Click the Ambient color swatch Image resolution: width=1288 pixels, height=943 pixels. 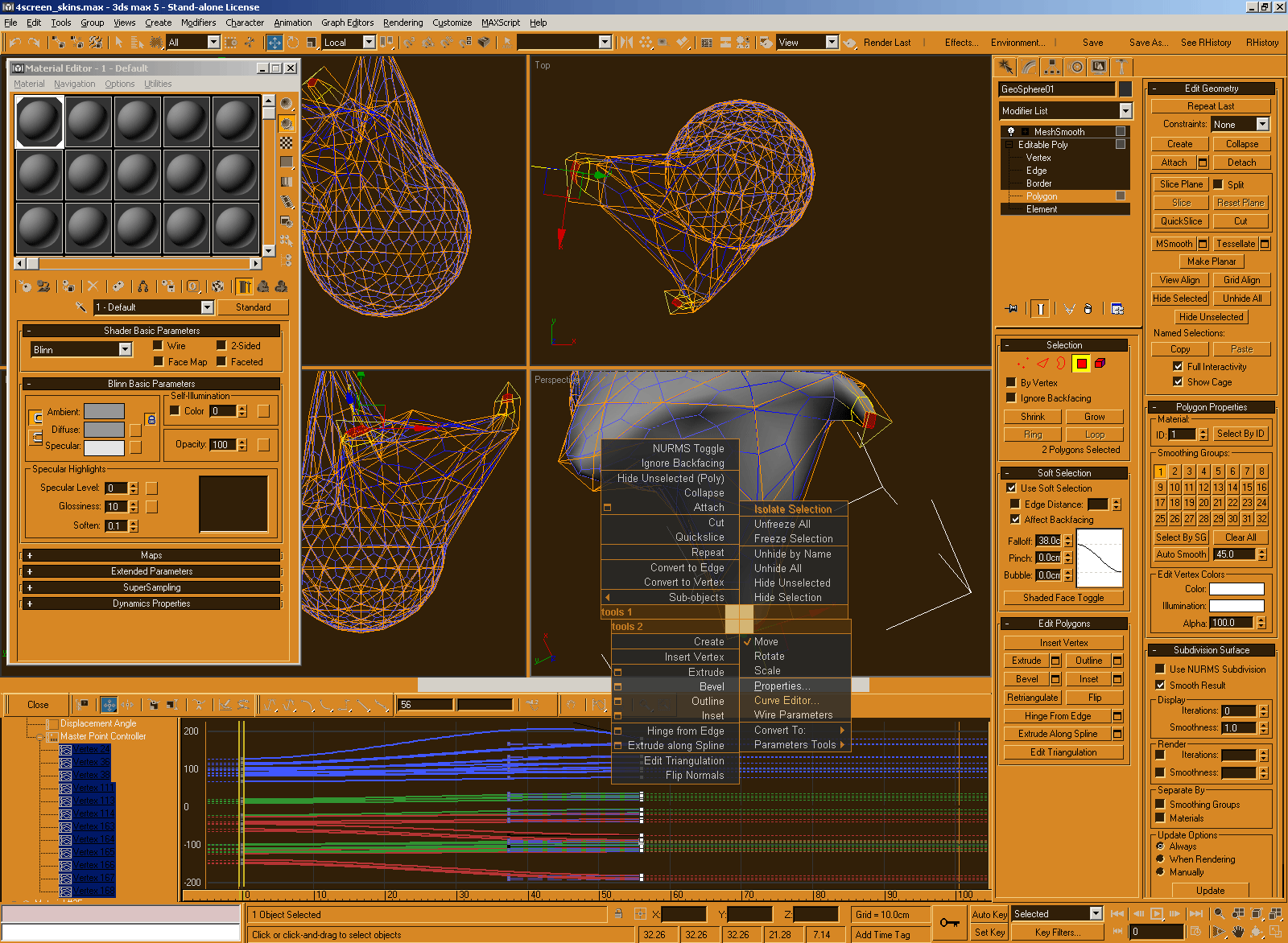click(x=104, y=411)
